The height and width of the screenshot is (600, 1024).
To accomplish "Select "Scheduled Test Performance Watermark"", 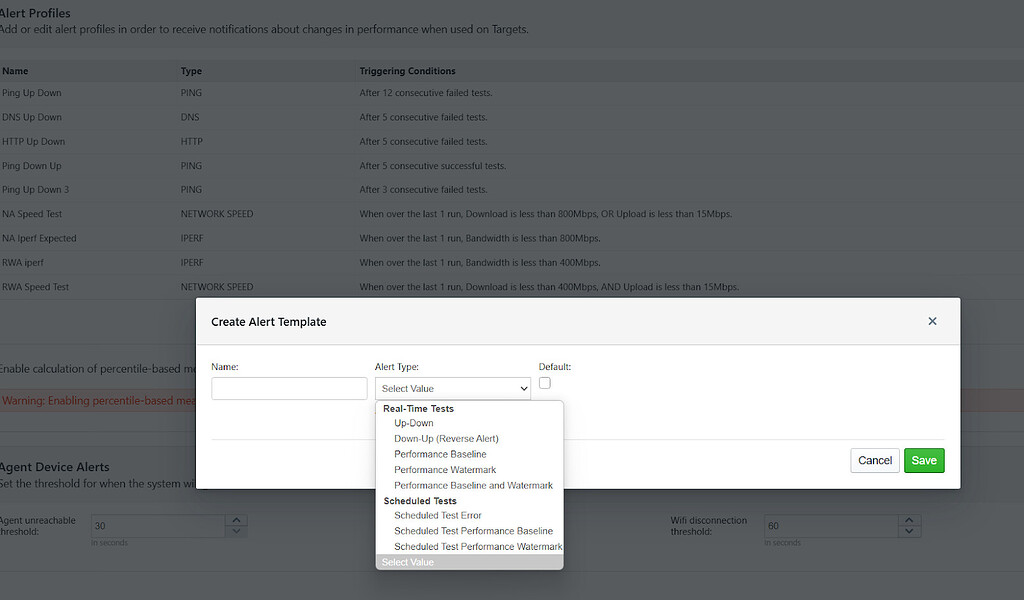I will coord(477,546).
